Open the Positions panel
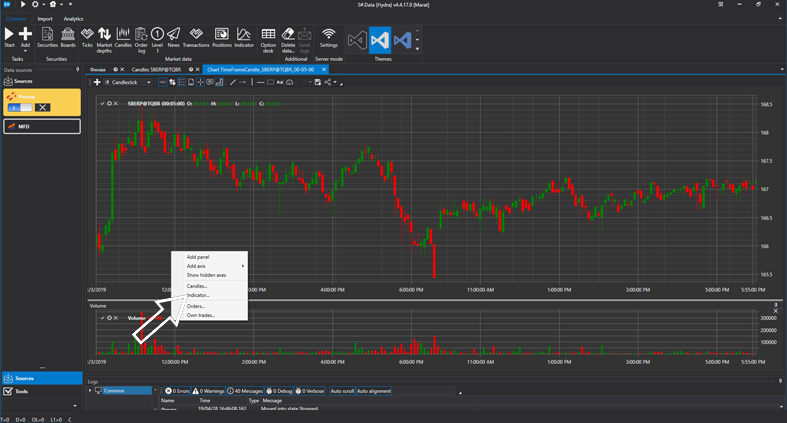The image size is (787, 423). (x=222, y=38)
